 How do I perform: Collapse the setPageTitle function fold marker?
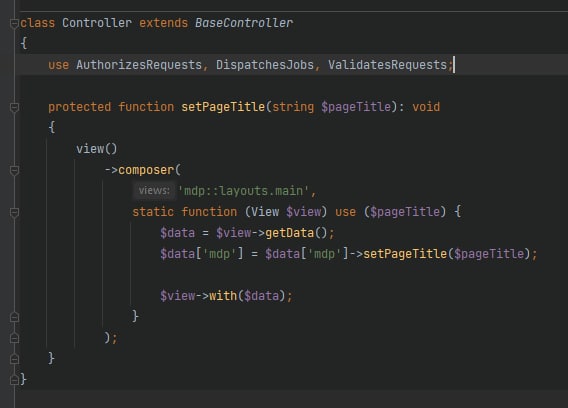14,107
